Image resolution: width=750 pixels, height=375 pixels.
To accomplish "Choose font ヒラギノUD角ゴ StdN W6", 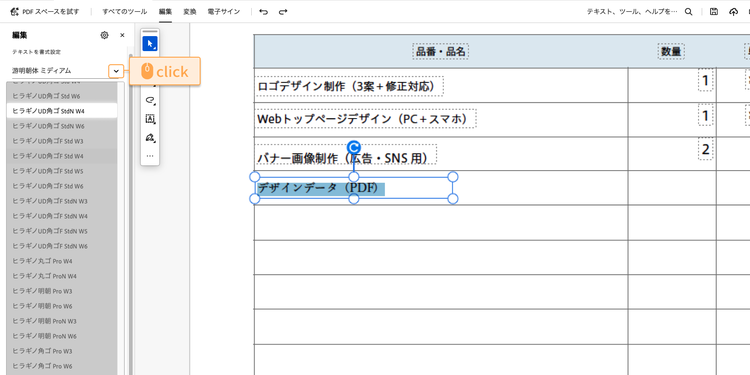I will click(62, 126).
